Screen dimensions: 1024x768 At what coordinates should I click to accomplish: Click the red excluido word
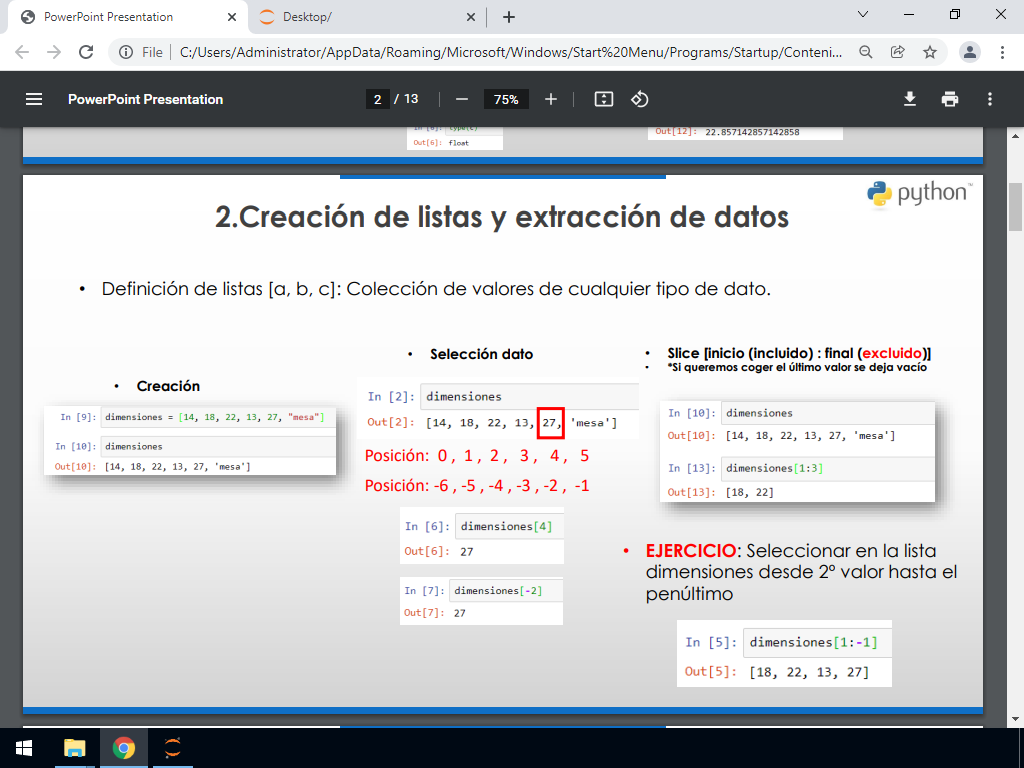pyautogui.click(x=892, y=353)
